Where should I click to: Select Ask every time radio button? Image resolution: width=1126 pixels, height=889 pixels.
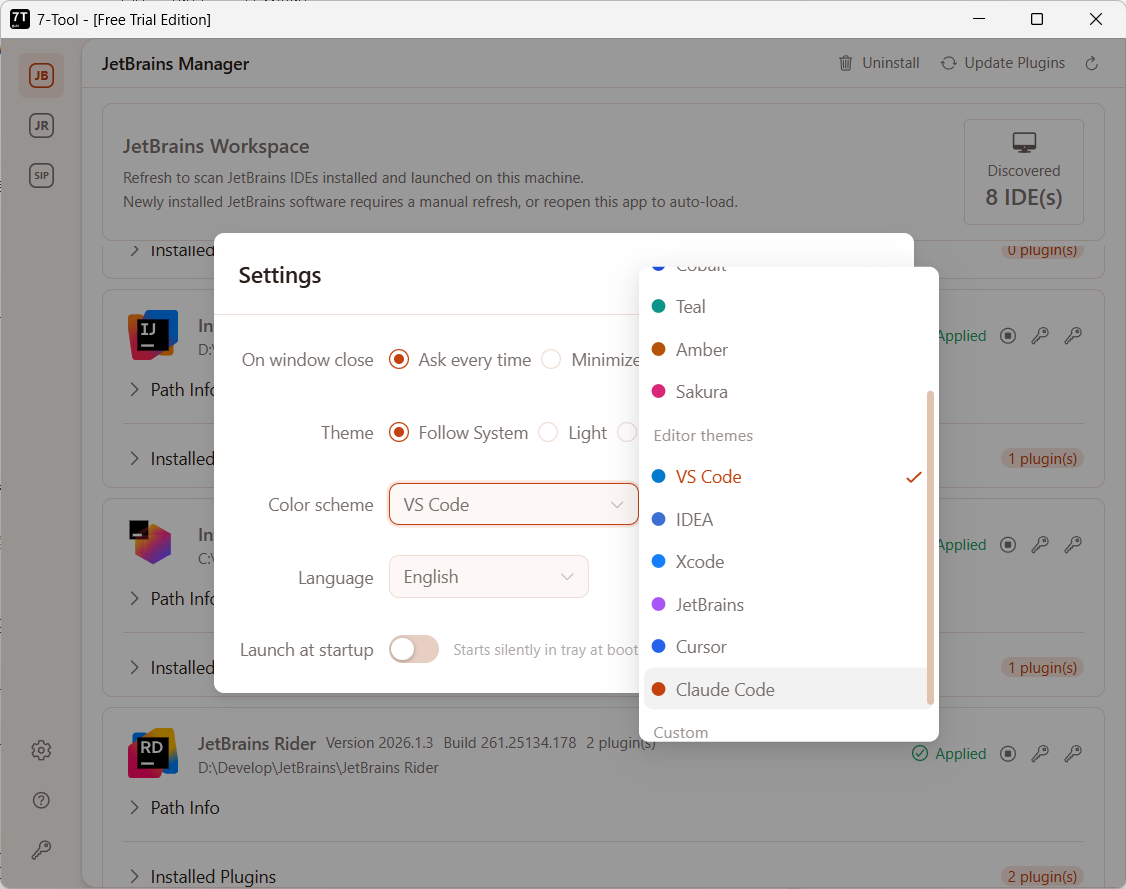pos(399,359)
